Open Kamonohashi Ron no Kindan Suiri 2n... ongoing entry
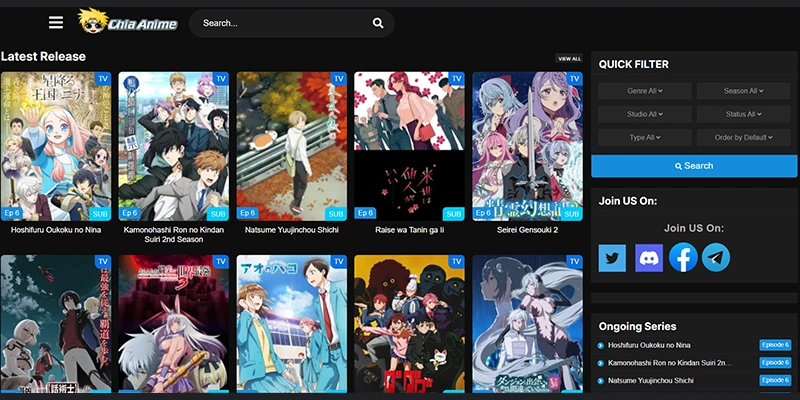800x400 pixels. pos(669,363)
